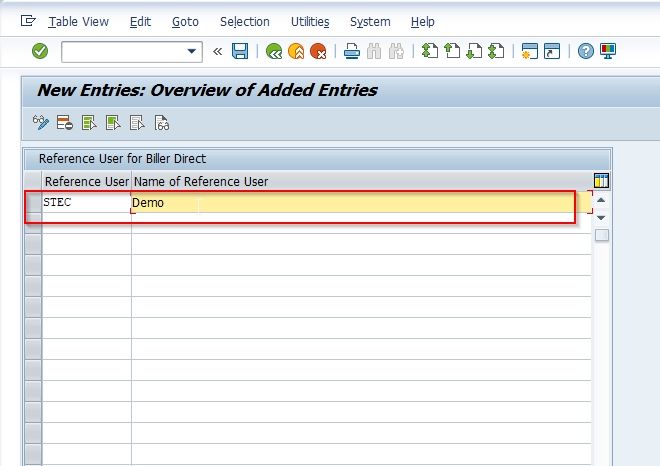Click the table scroll up arrow
Screen dimensions: 660x466
point(601,200)
